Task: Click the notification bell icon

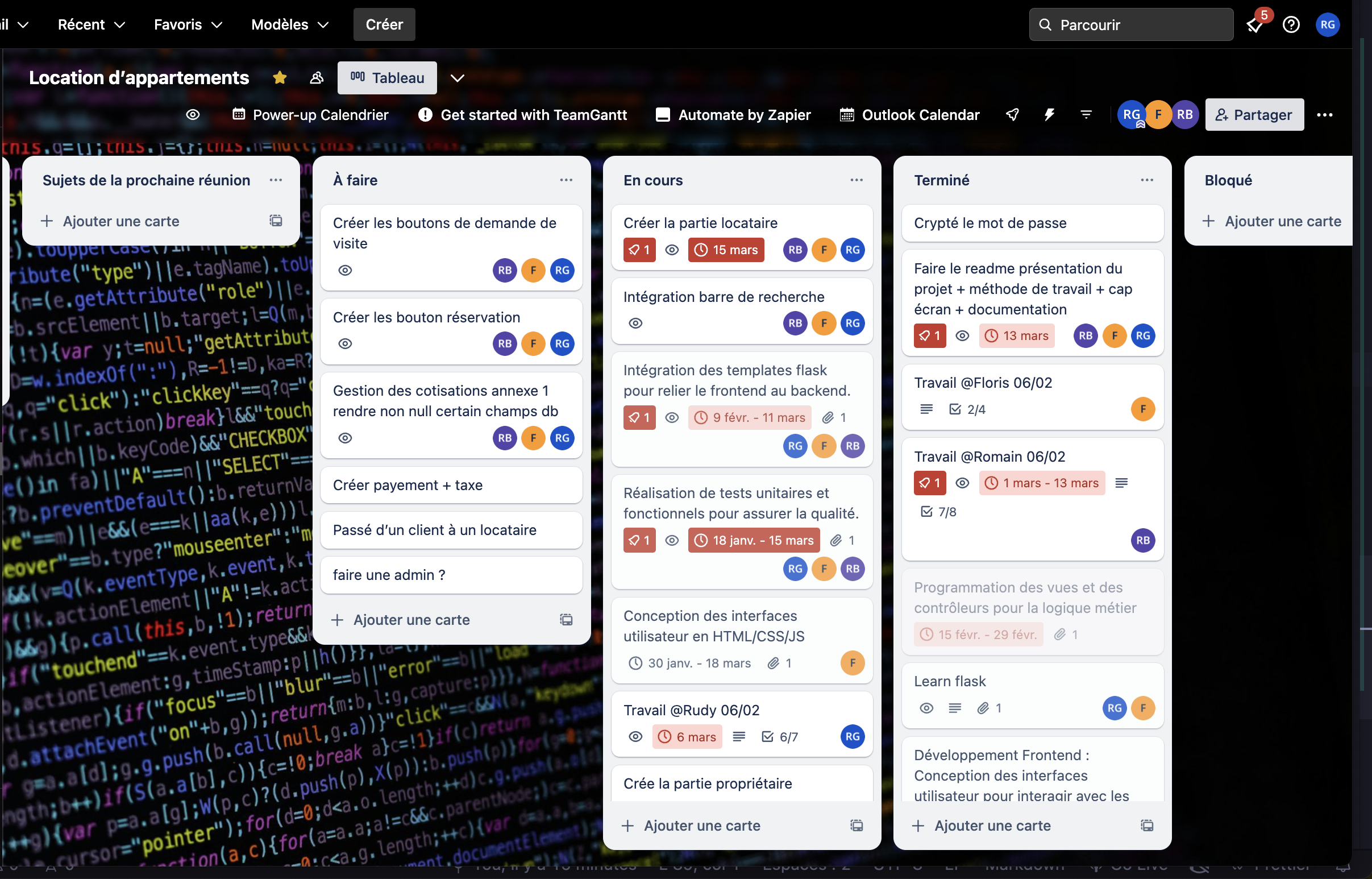Action: point(1255,24)
